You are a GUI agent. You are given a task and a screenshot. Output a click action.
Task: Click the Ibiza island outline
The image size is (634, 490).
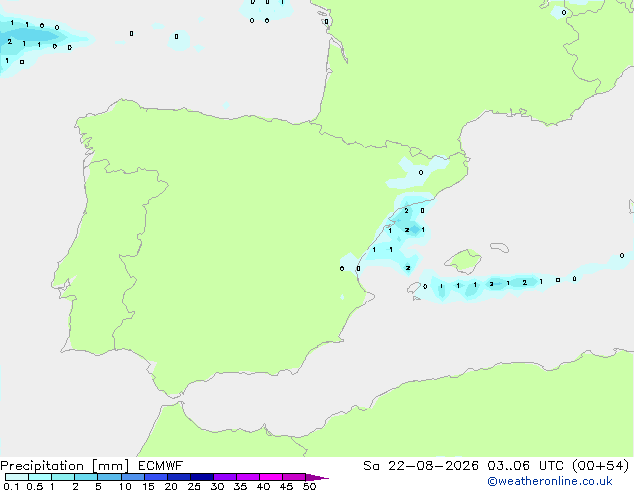[414, 288]
